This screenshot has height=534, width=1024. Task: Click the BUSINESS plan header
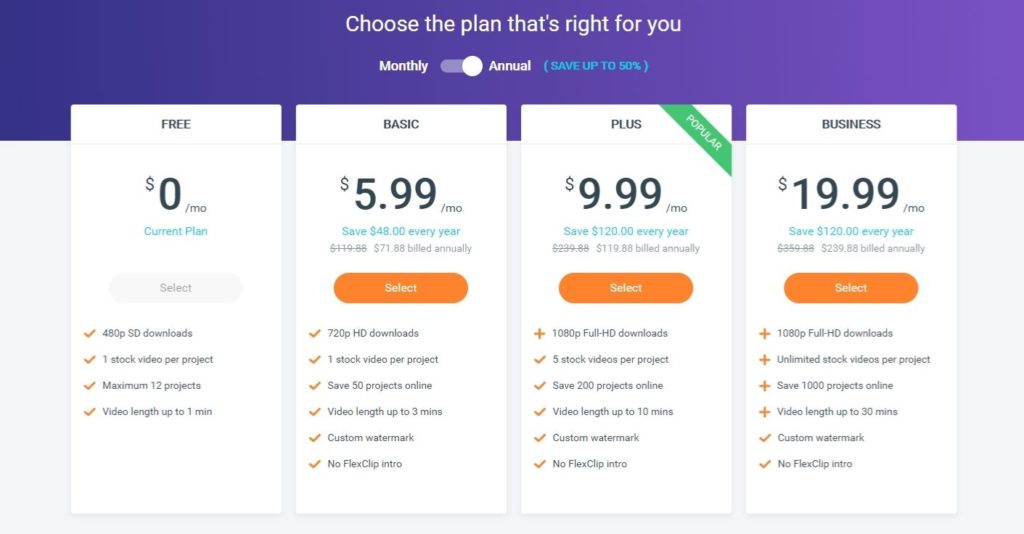click(x=851, y=124)
